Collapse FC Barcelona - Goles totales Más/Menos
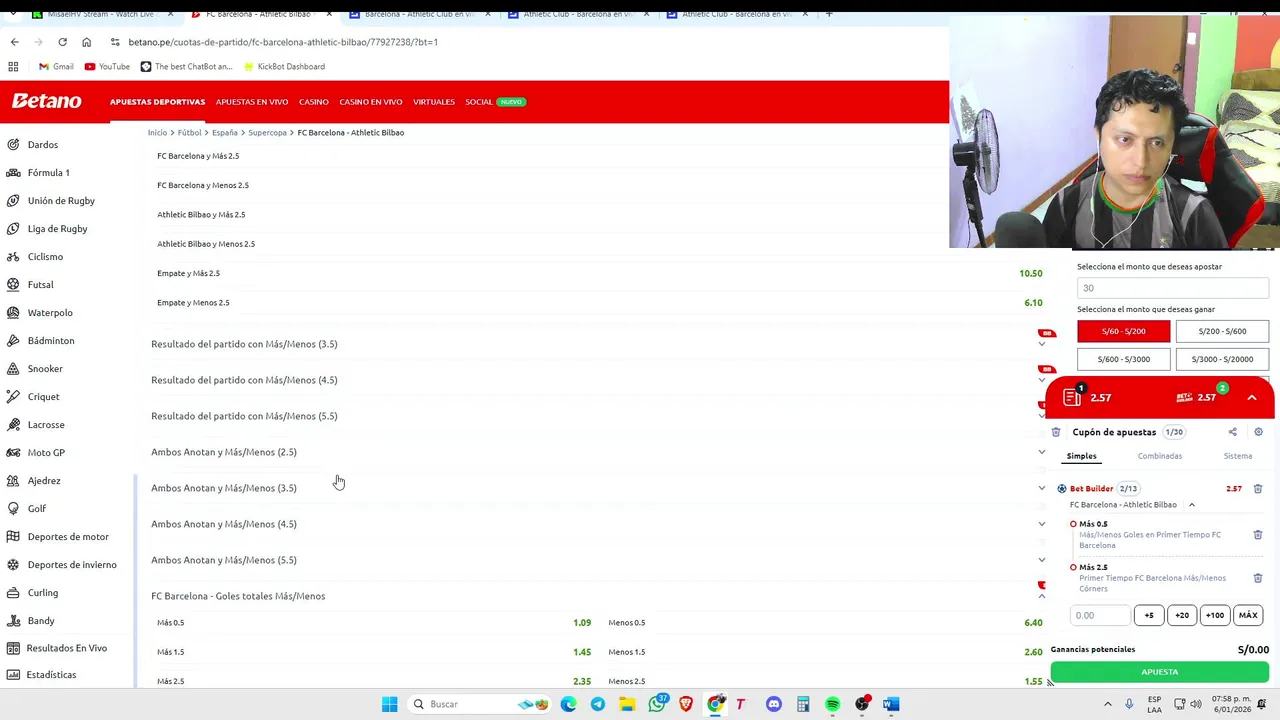 1041,596
